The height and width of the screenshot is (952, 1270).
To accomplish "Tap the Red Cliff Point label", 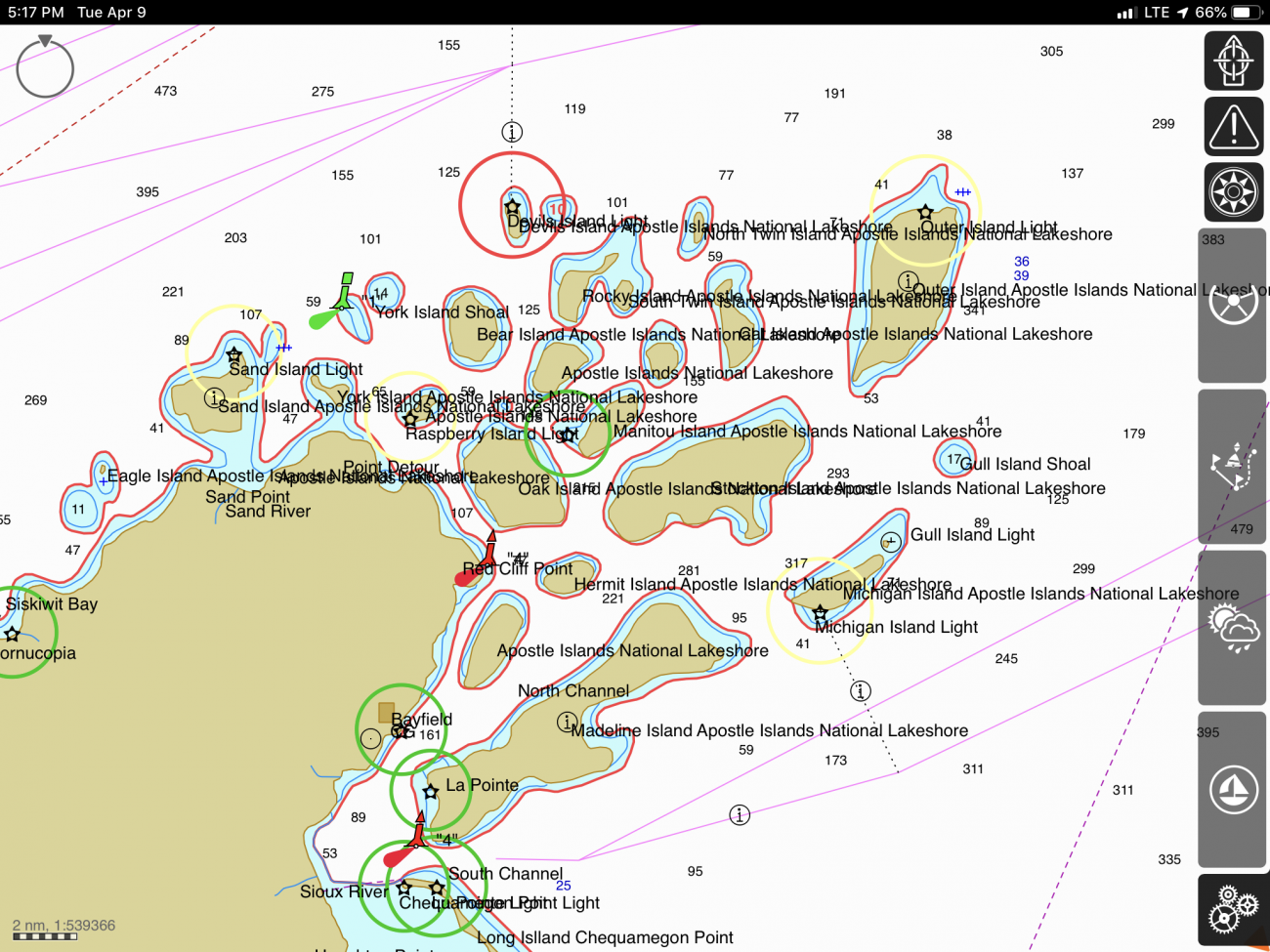I will (518, 568).
